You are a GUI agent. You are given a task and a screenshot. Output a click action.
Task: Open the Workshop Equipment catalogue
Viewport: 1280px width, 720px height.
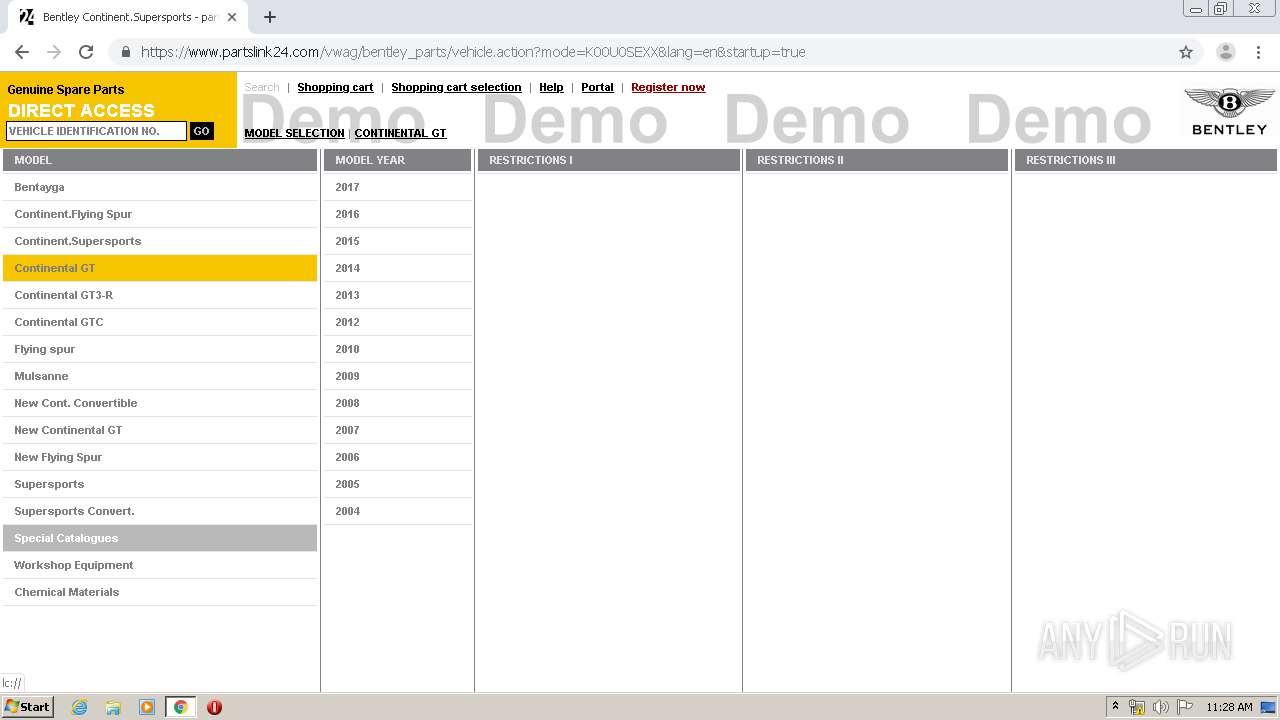[x=160, y=565]
